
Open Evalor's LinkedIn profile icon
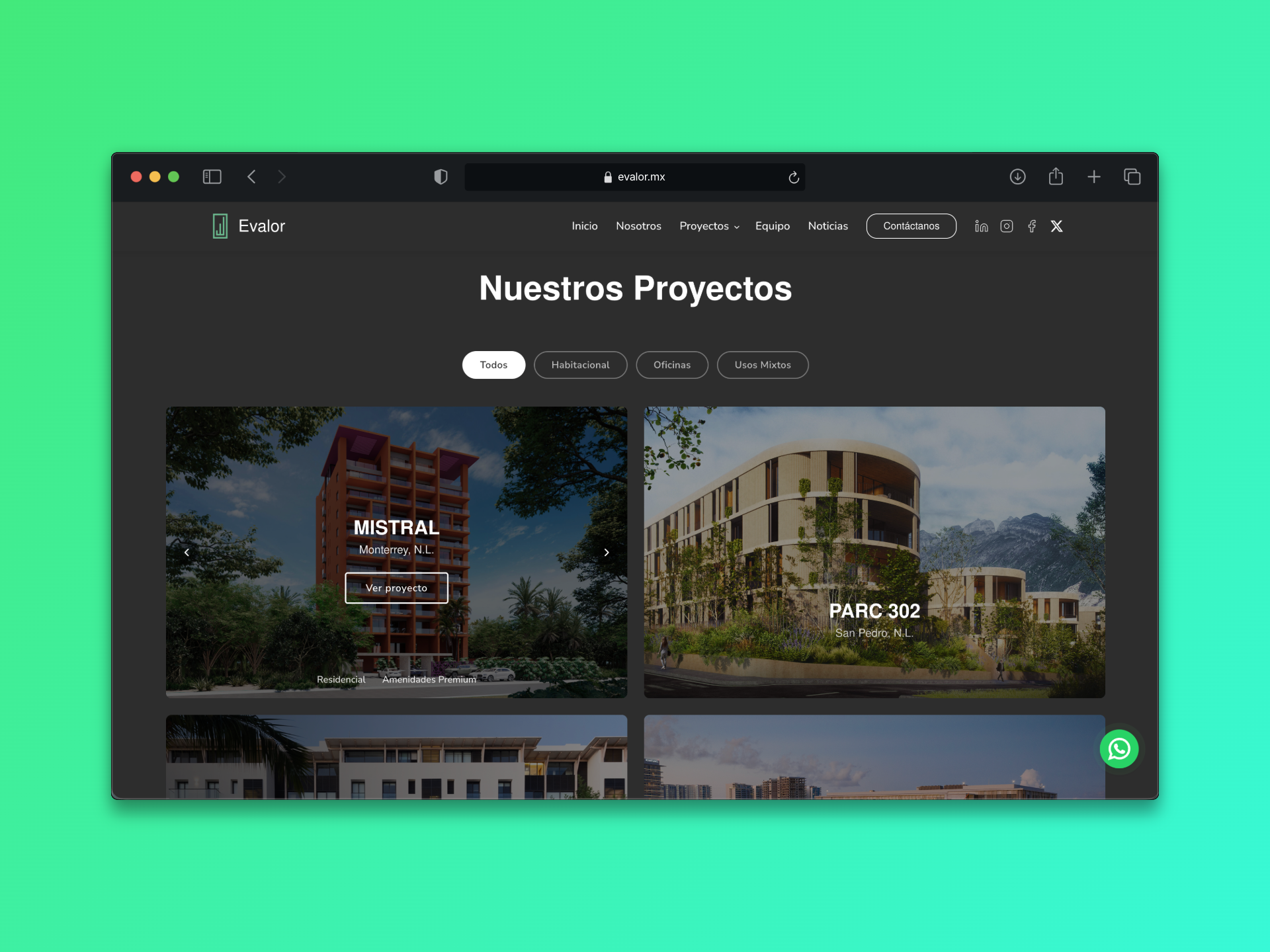[981, 225]
